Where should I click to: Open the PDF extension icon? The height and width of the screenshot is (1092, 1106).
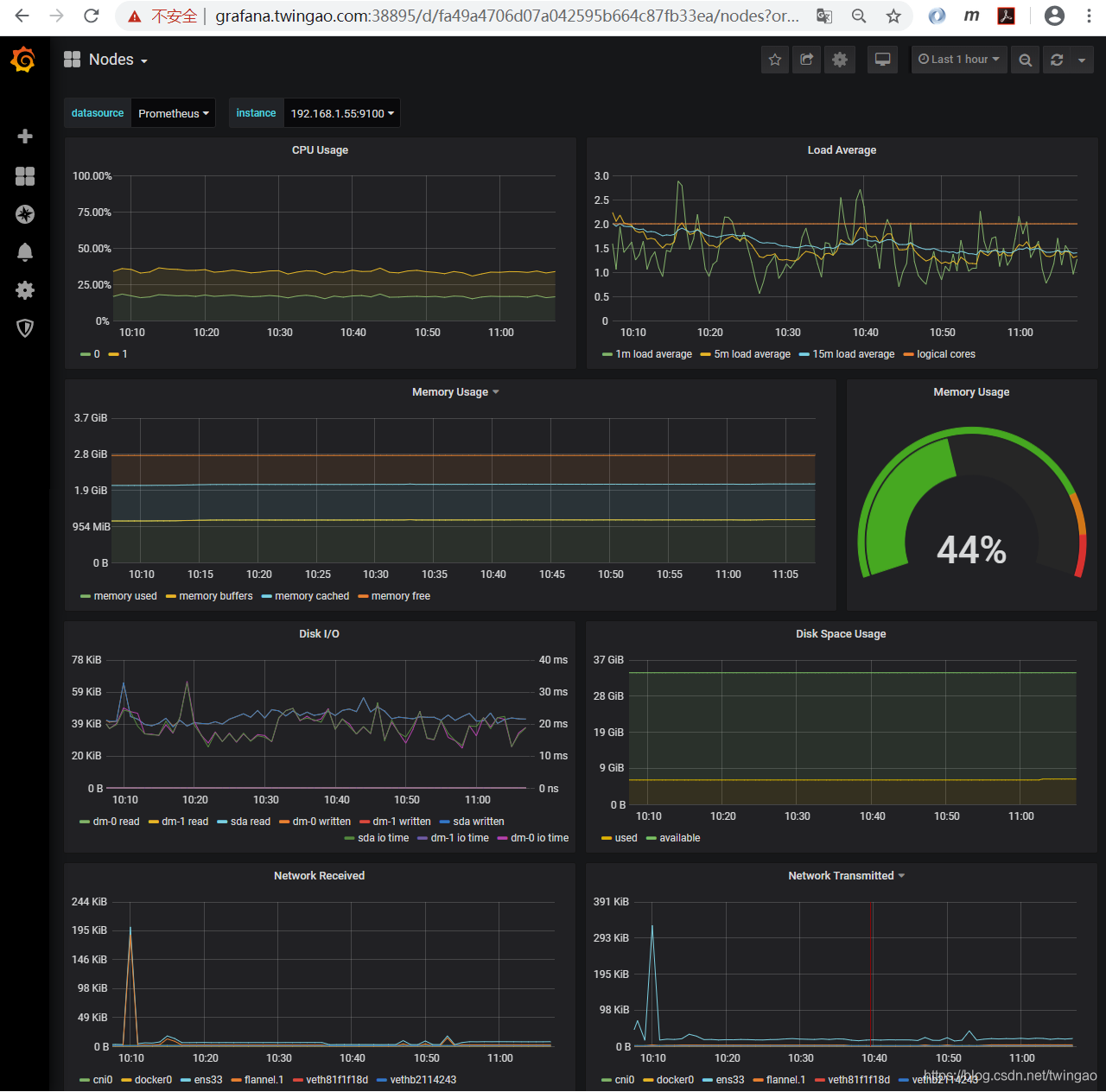1007,16
